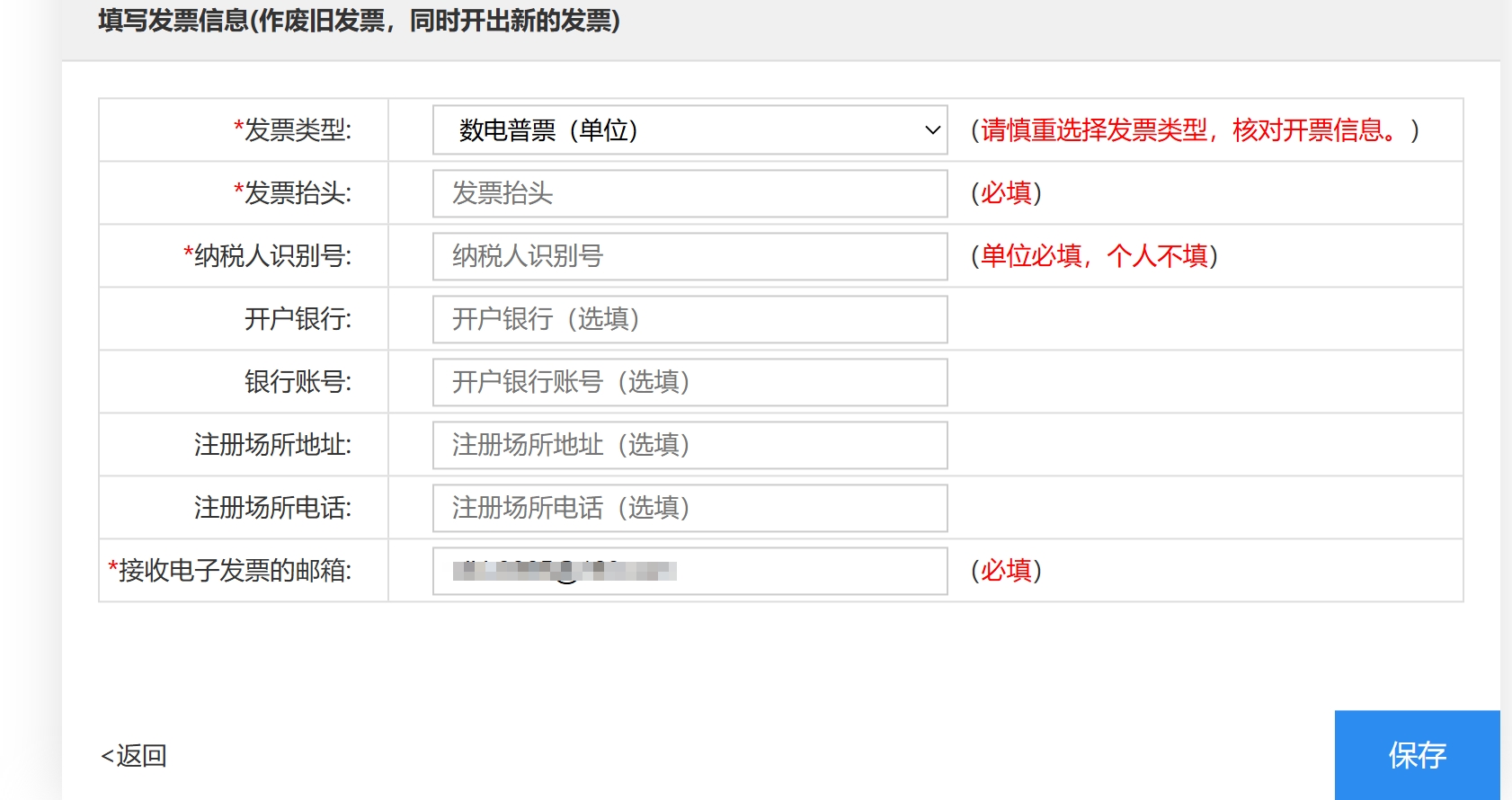Click the (必填) hint beside 发票抬头
The height and width of the screenshot is (800, 1512).
(1006, 193)
